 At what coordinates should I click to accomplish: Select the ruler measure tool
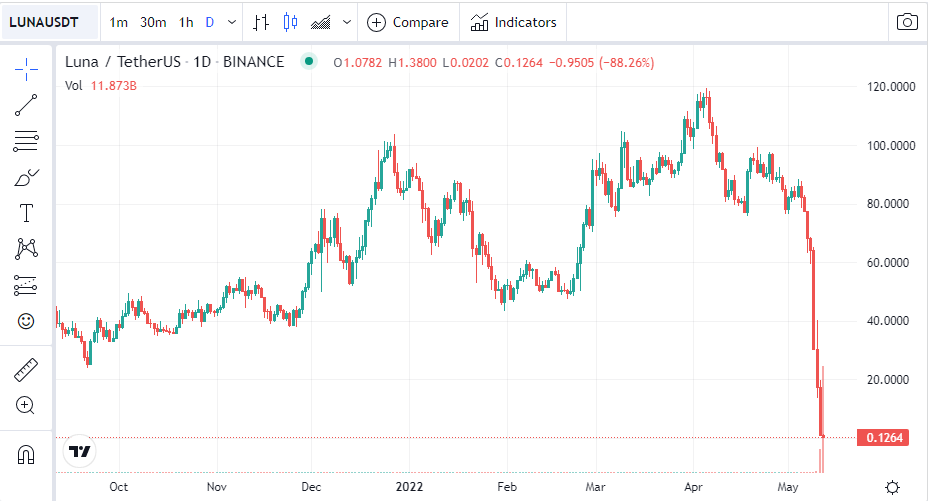point(26,370)
